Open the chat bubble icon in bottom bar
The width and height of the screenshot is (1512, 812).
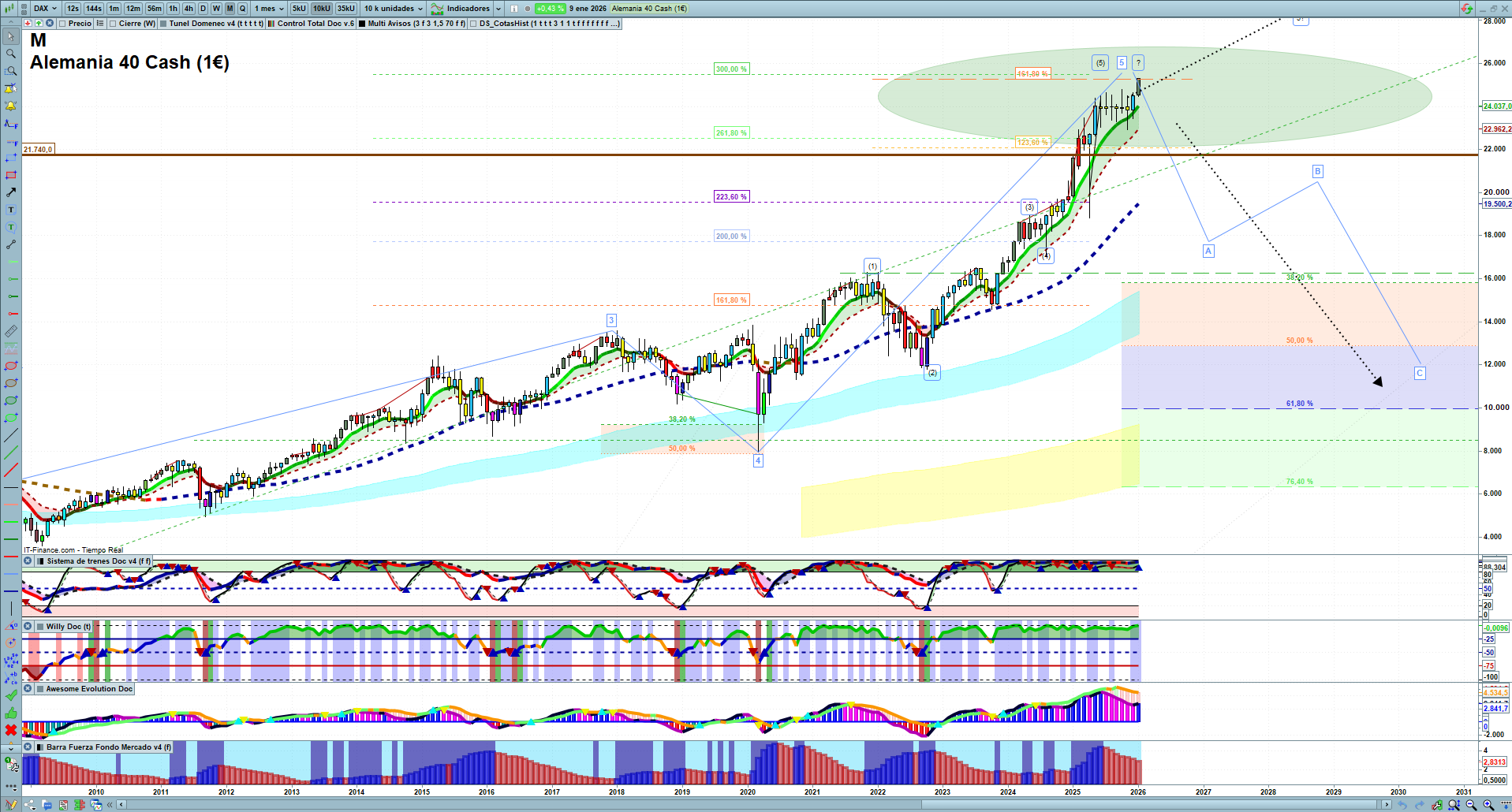pos(47,805)
